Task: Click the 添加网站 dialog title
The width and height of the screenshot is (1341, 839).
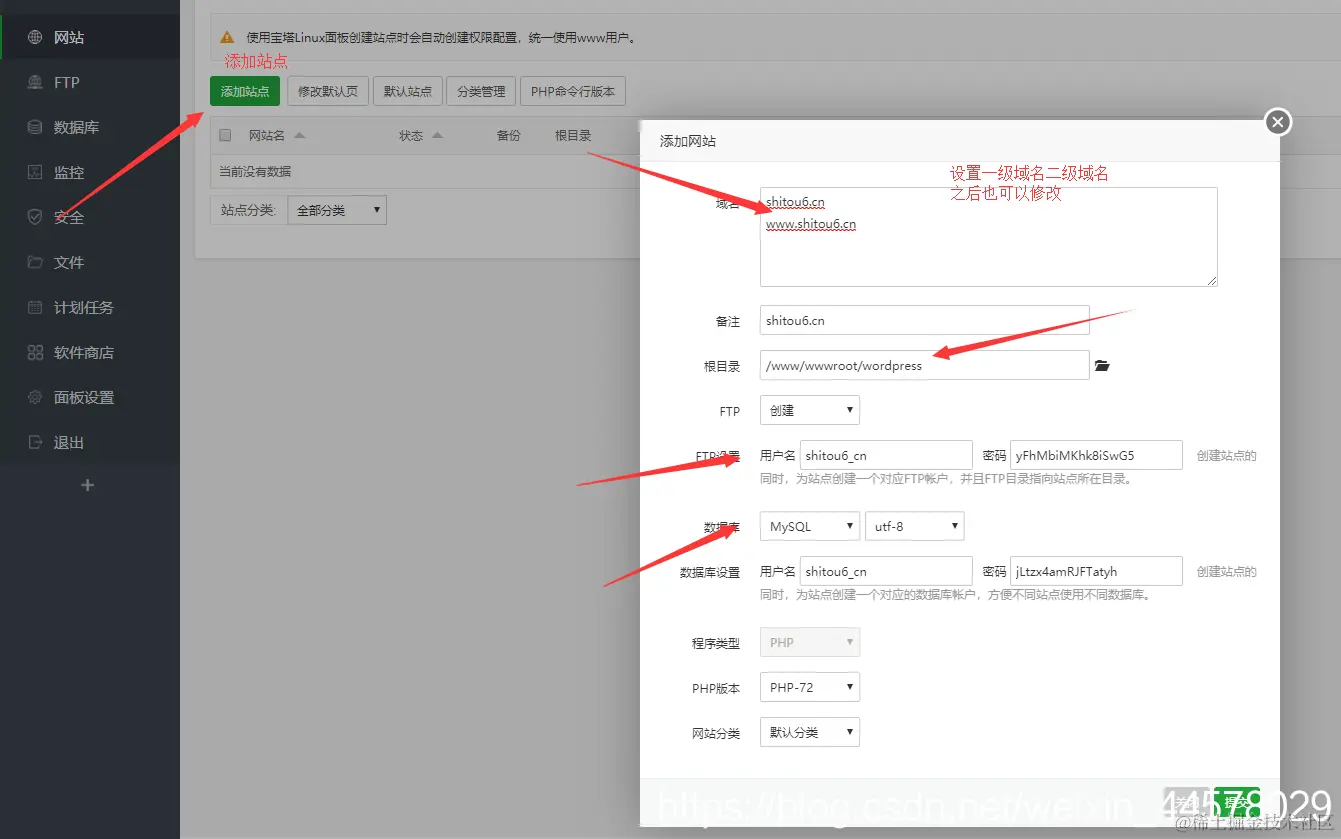Action: coord(688,141)
